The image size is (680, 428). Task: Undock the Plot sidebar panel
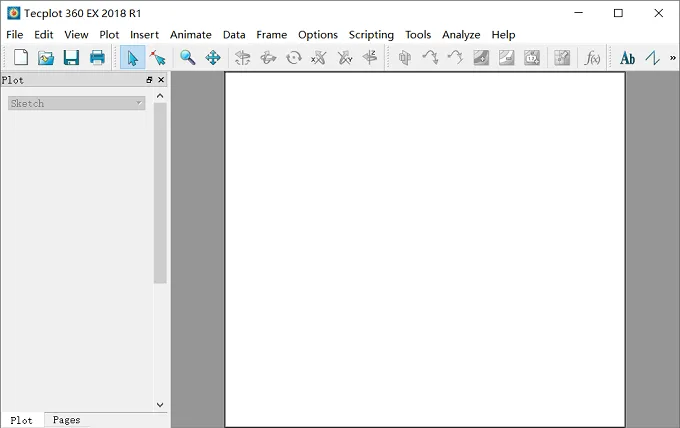149,80
